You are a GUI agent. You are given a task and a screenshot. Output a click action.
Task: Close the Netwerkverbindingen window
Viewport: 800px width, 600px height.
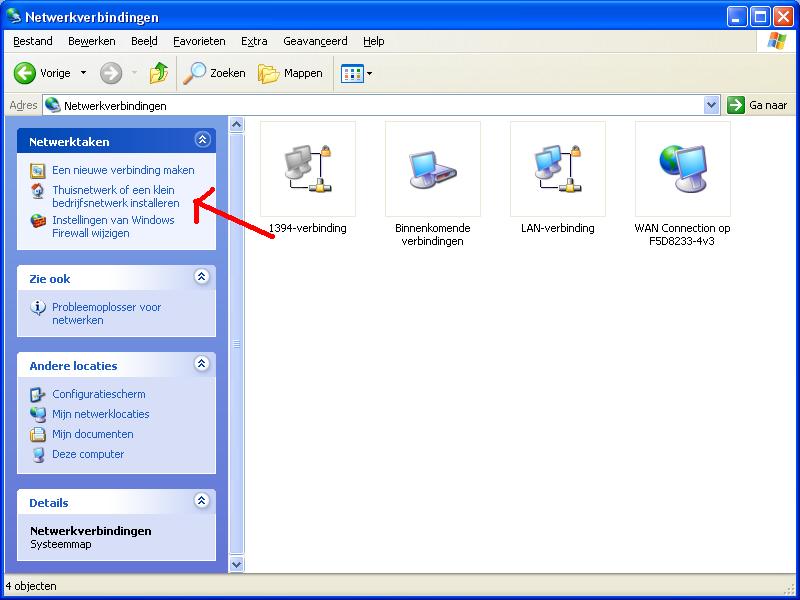[x=783, y=17]
